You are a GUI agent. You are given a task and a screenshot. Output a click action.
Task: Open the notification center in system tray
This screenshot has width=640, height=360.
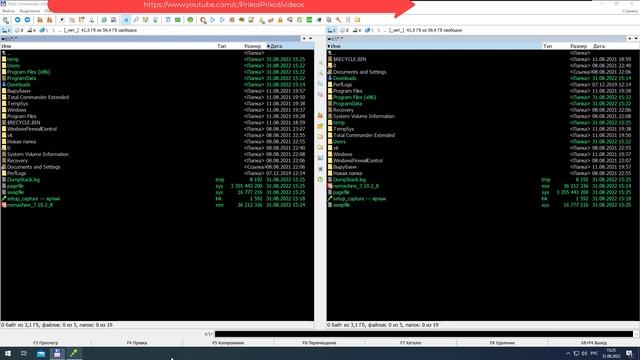629,353
